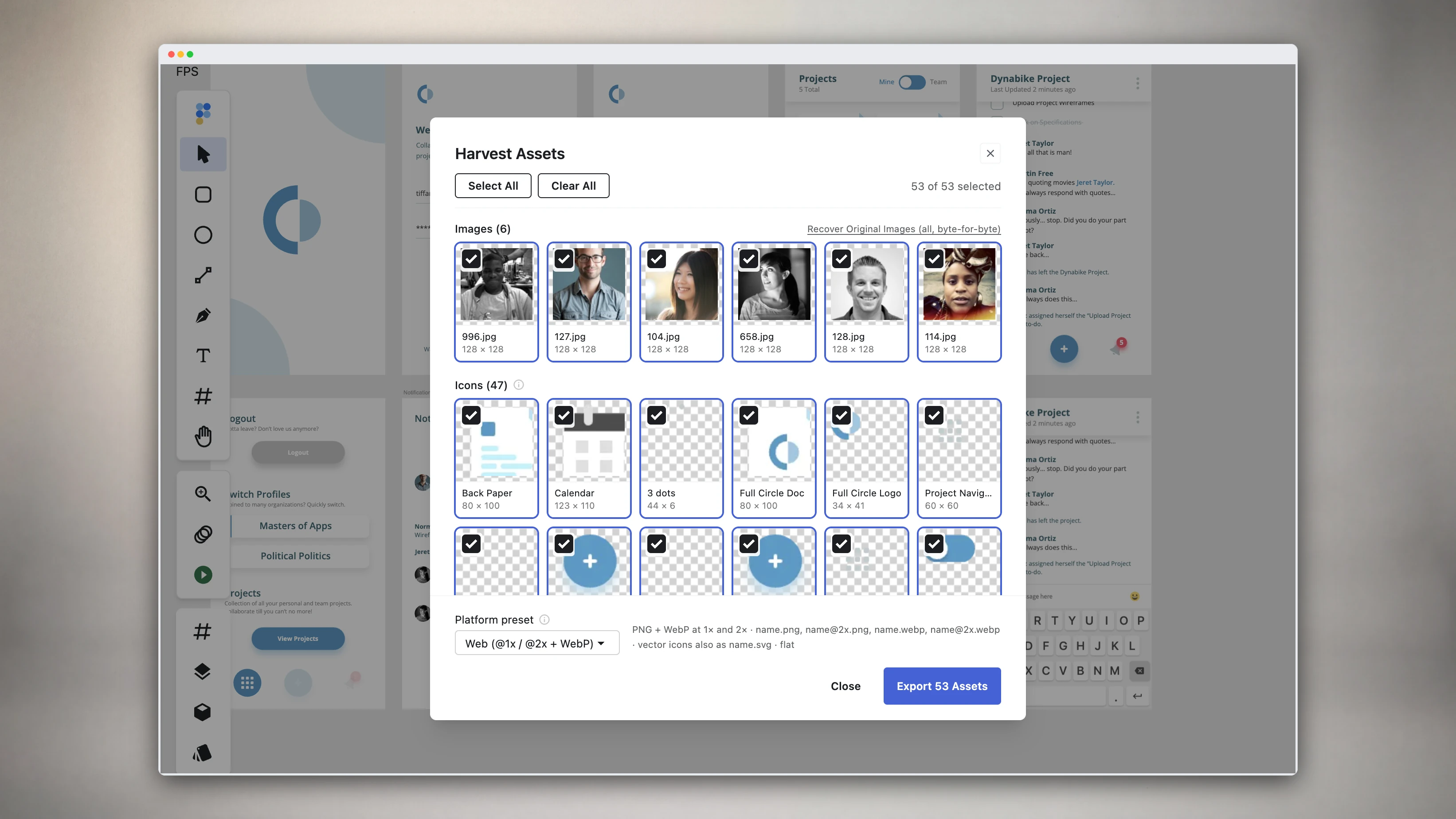Open the Layers panel icon

click(x=202, y=671)
